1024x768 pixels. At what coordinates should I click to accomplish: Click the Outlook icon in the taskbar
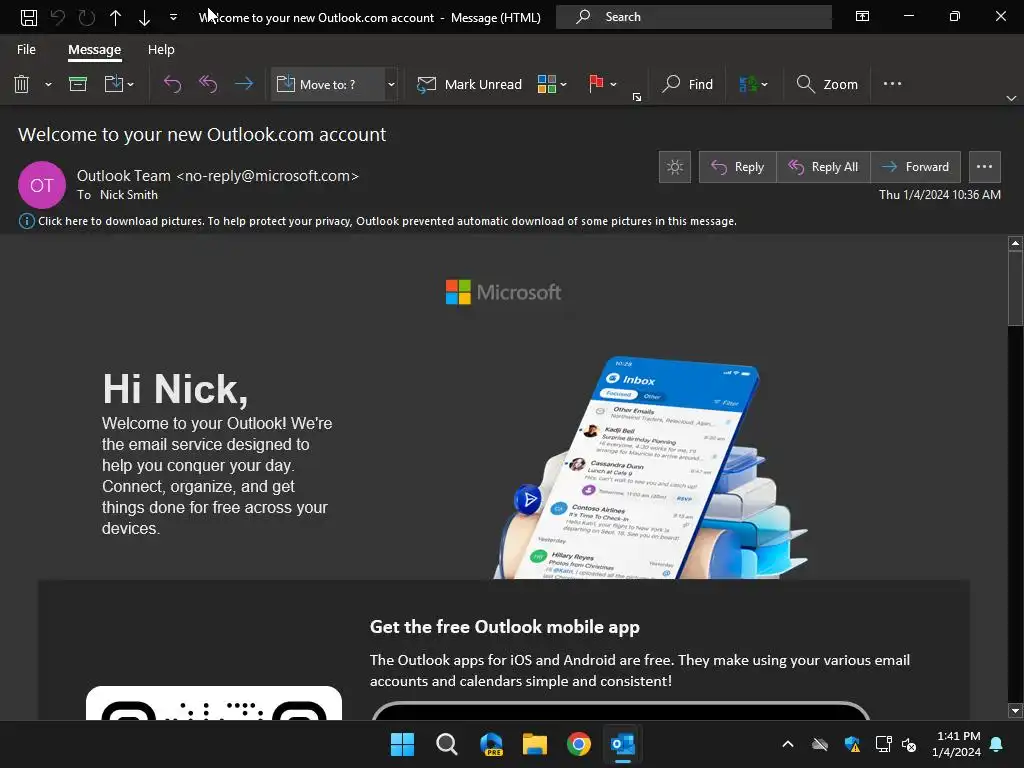coord(622,744)
